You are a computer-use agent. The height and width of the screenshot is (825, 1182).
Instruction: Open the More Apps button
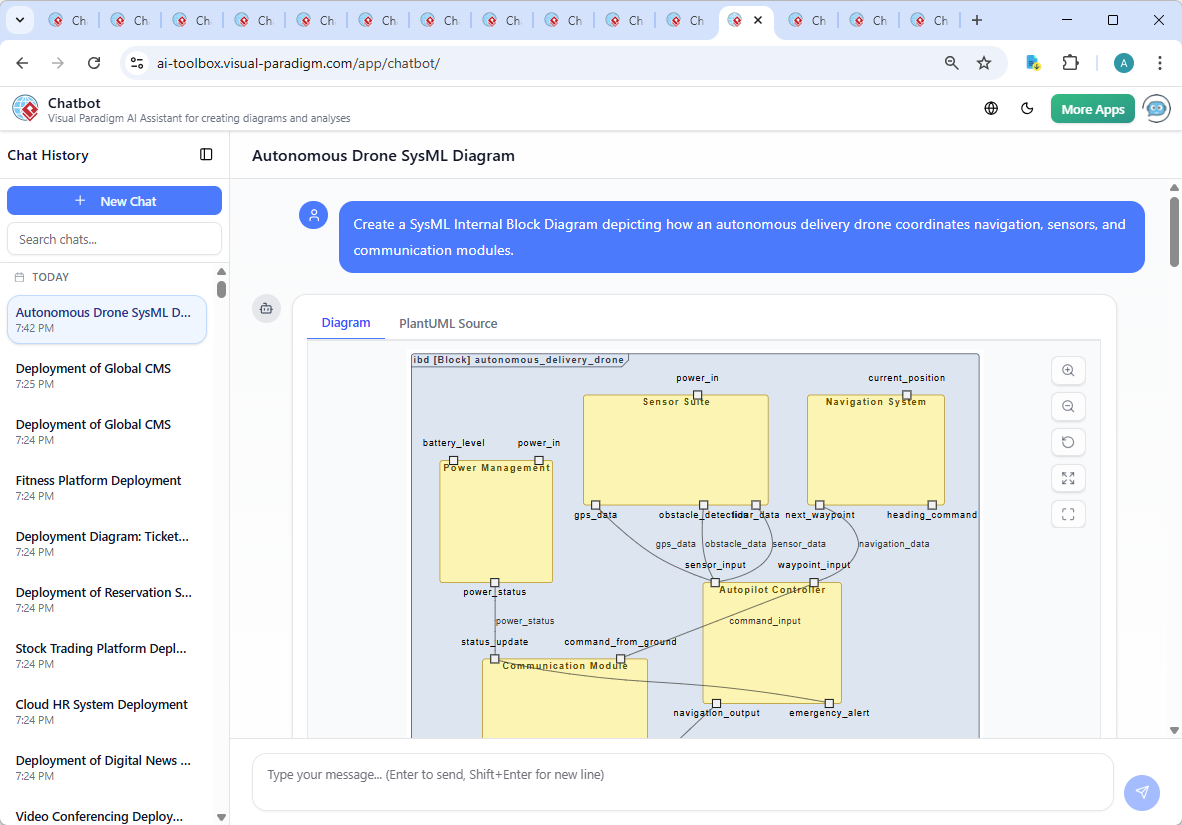tap(1092, 108)
